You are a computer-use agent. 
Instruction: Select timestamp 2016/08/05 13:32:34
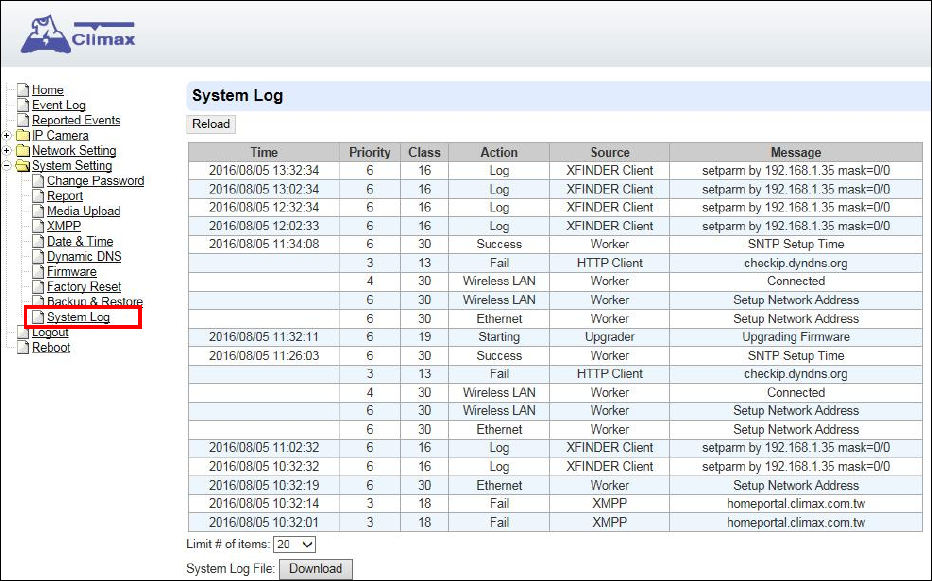[x=264, y=171]
